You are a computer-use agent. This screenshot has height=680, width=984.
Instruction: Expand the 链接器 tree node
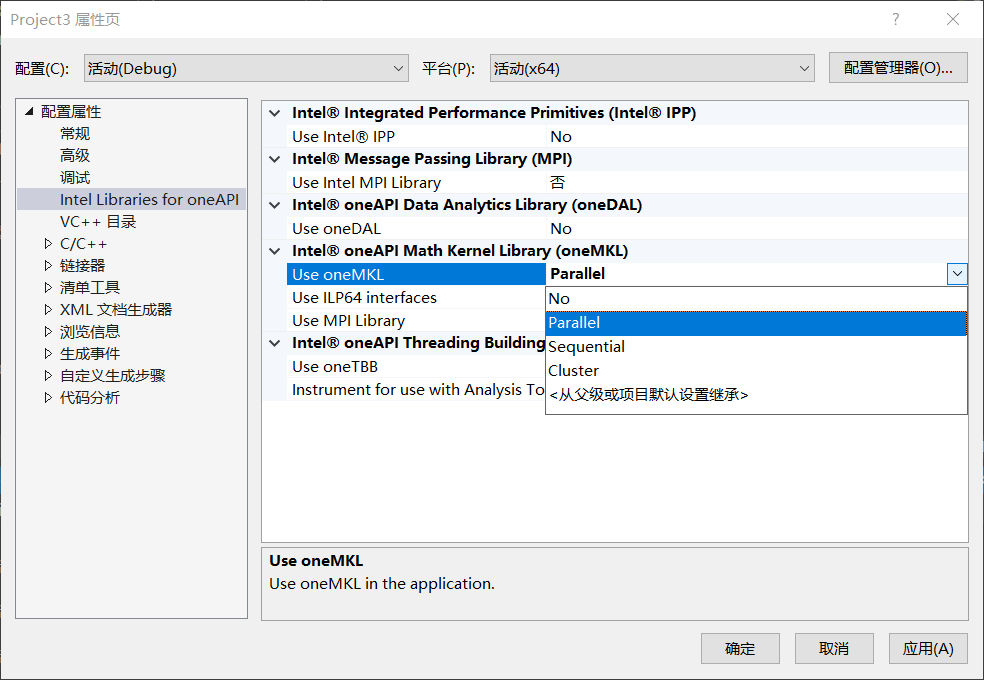[48, 265]
